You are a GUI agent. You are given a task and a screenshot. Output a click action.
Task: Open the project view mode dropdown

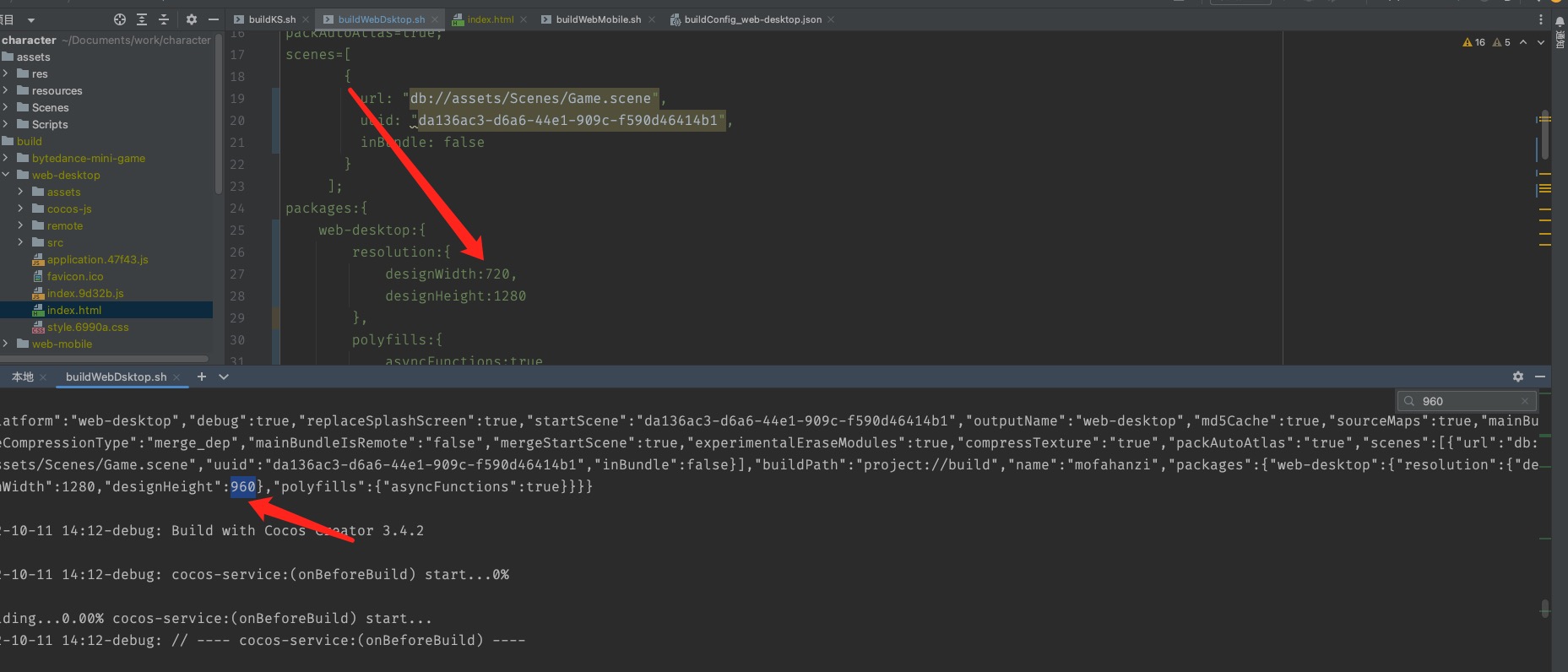coord(31,19)
